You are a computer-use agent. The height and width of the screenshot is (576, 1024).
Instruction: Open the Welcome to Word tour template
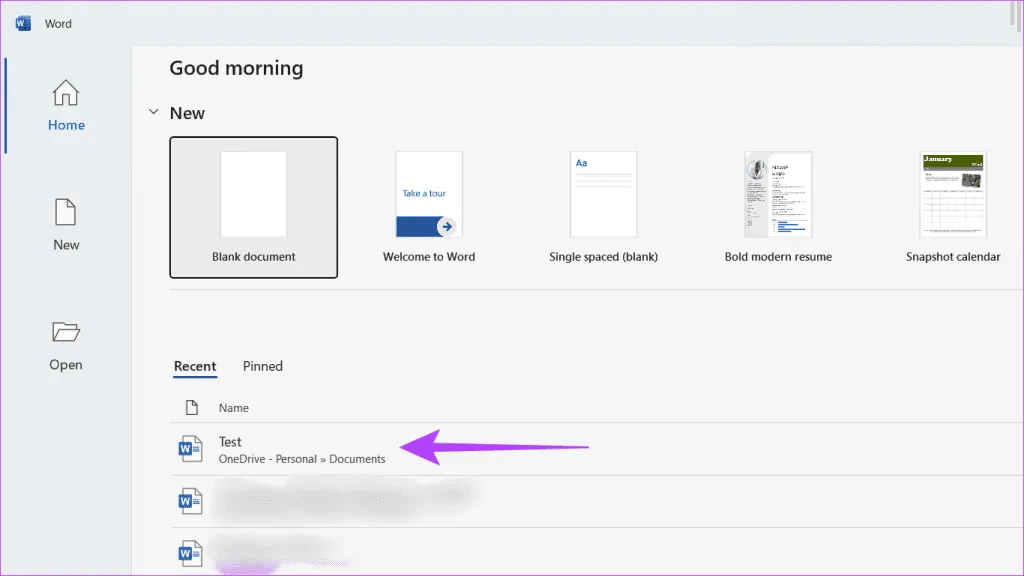pyautogui.click(x=429, y=207)
